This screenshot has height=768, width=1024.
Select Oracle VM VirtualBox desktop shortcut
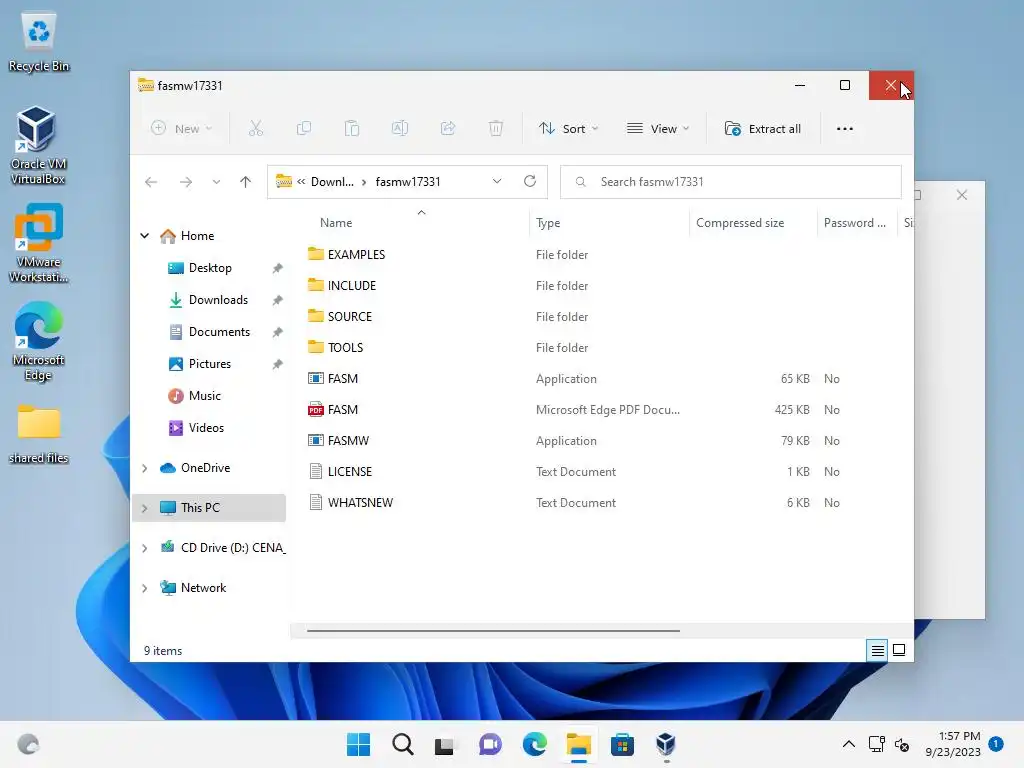(38, 145)
